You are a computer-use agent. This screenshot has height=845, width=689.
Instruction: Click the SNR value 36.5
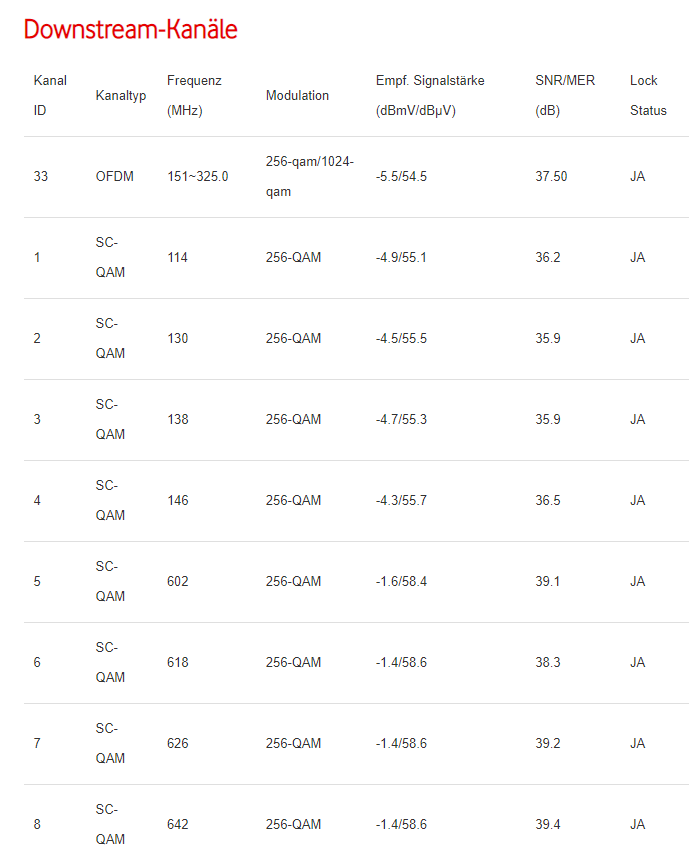548,501
